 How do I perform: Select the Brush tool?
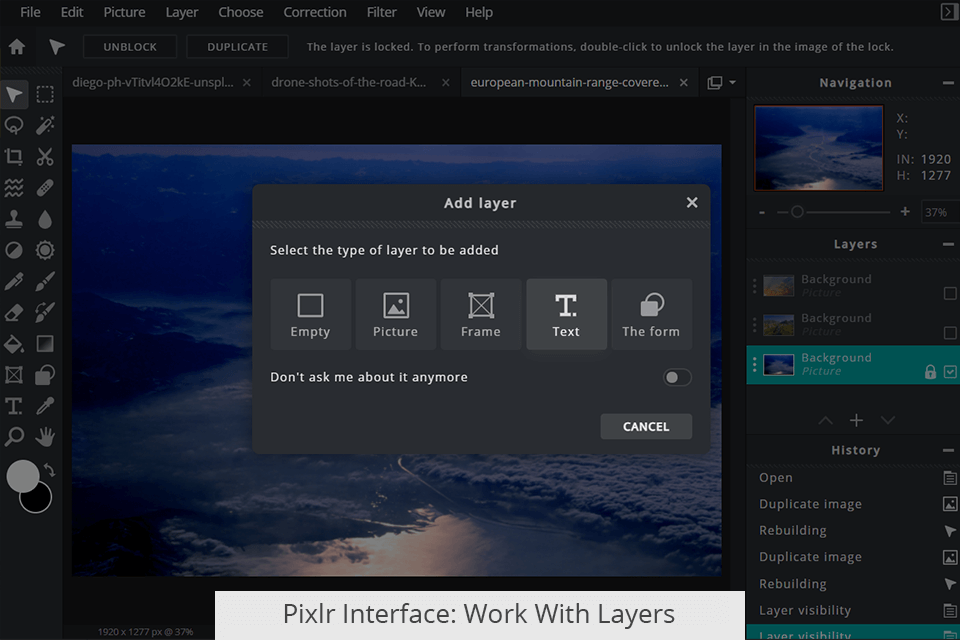pyautogui.click(x=45, y=281)
